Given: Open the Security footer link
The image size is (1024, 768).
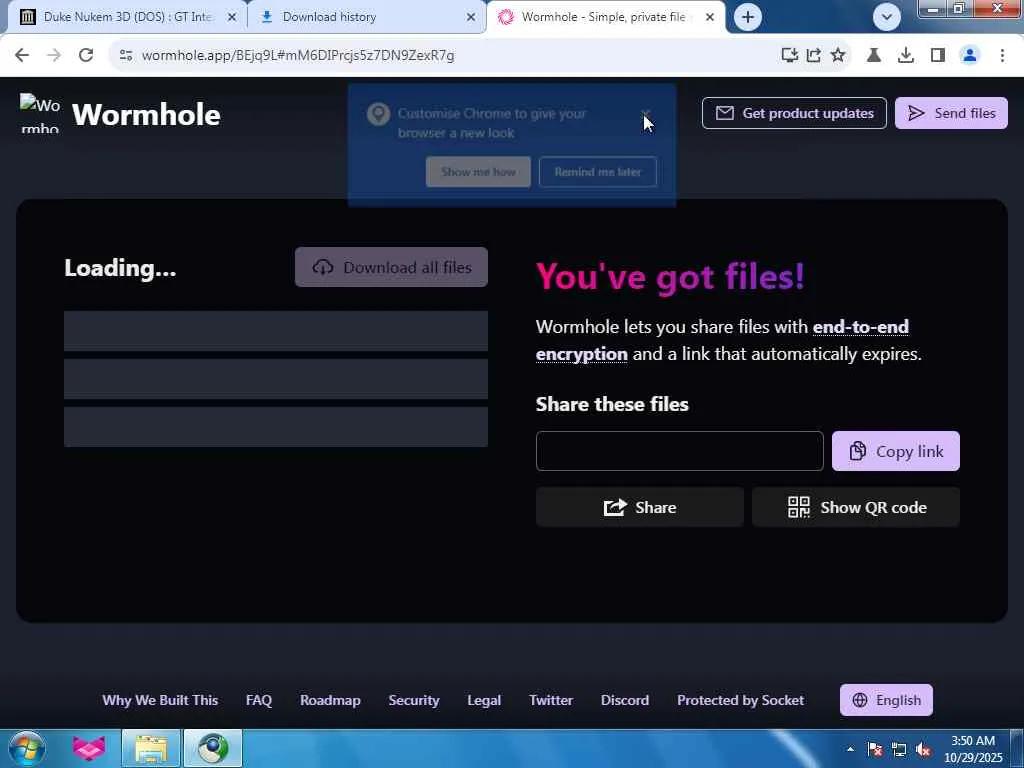Looking at the screenshot, I should 413,700.
